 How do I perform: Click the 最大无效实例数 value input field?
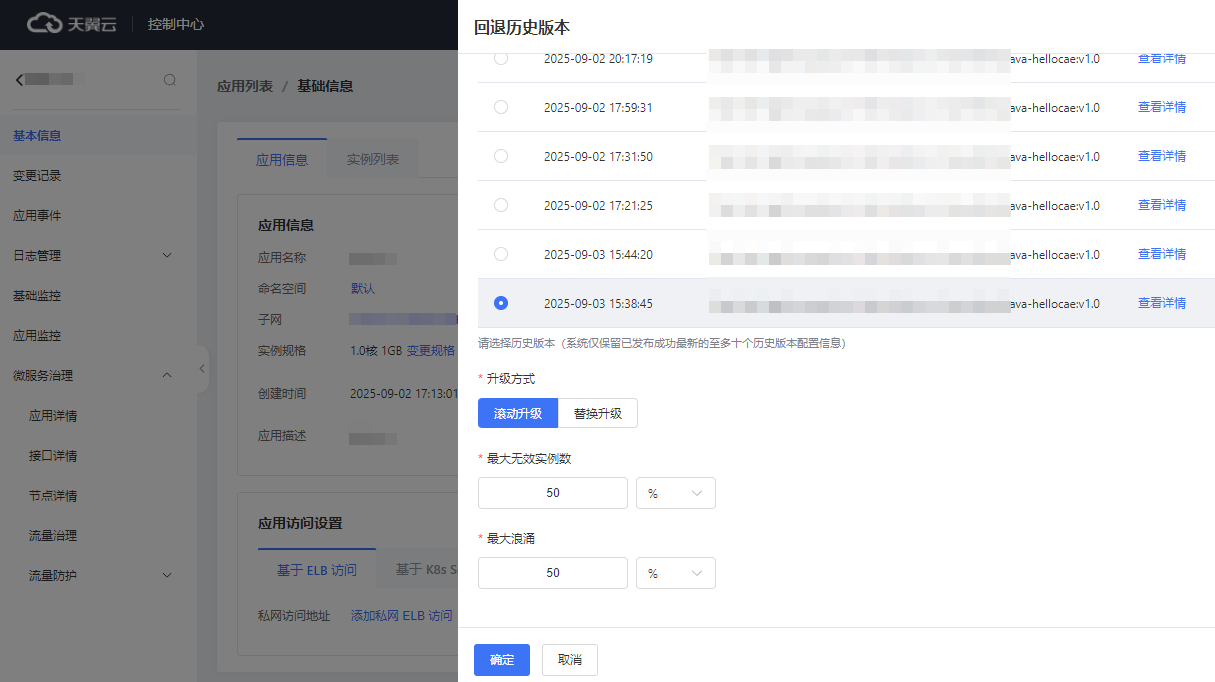pyautogui.click(x=553, y=493)
